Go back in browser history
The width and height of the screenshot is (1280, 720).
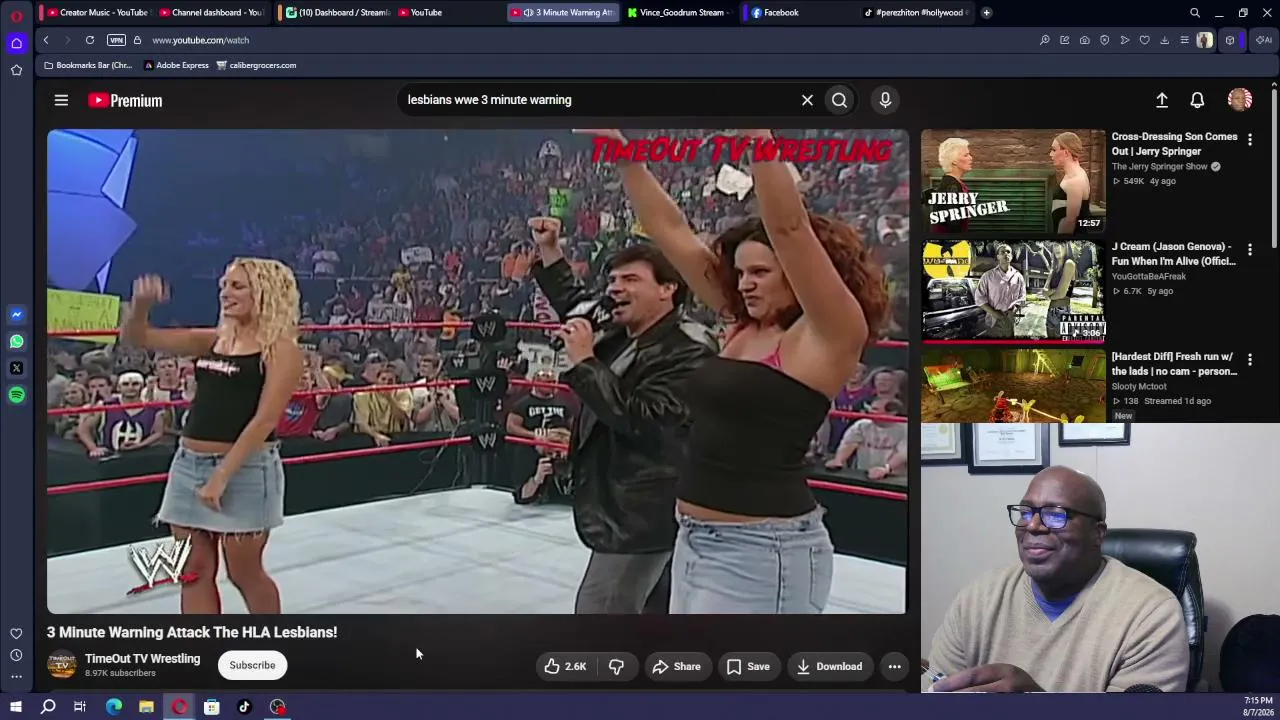[x=46, y=40]
